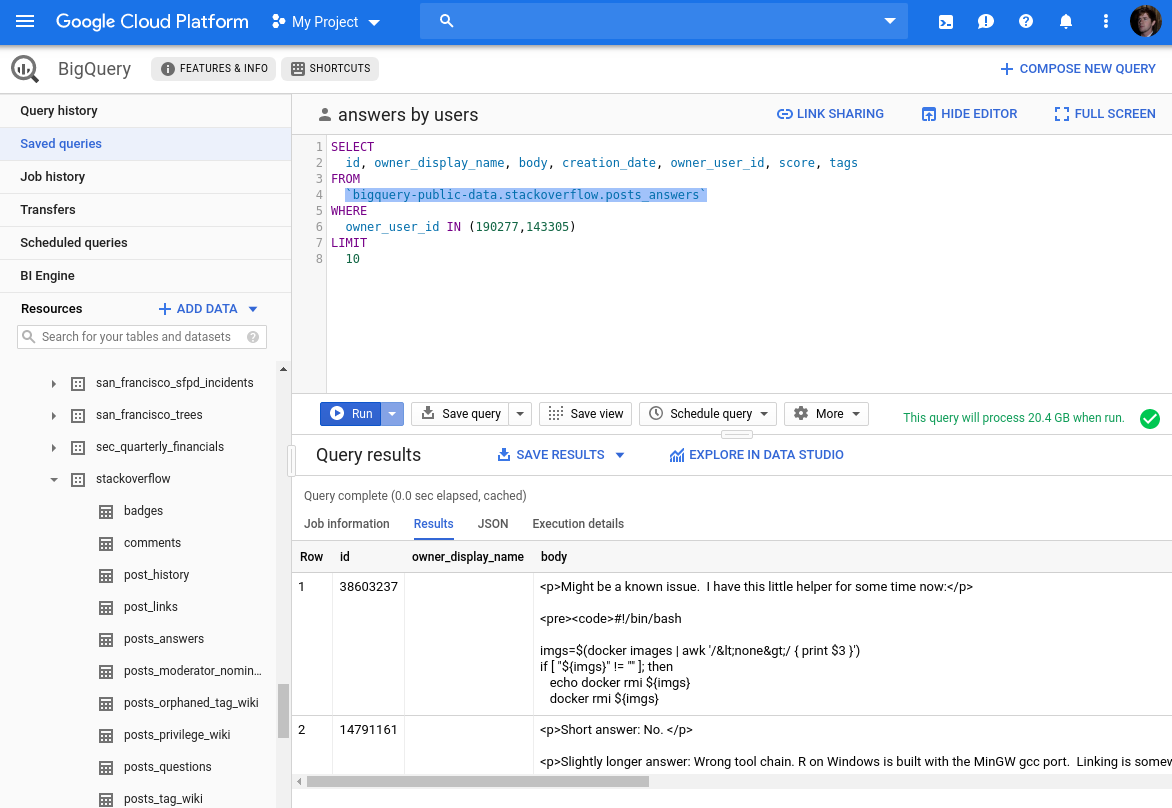Switch to Execution details tab
1172x808 pixels.
point(578,523)
